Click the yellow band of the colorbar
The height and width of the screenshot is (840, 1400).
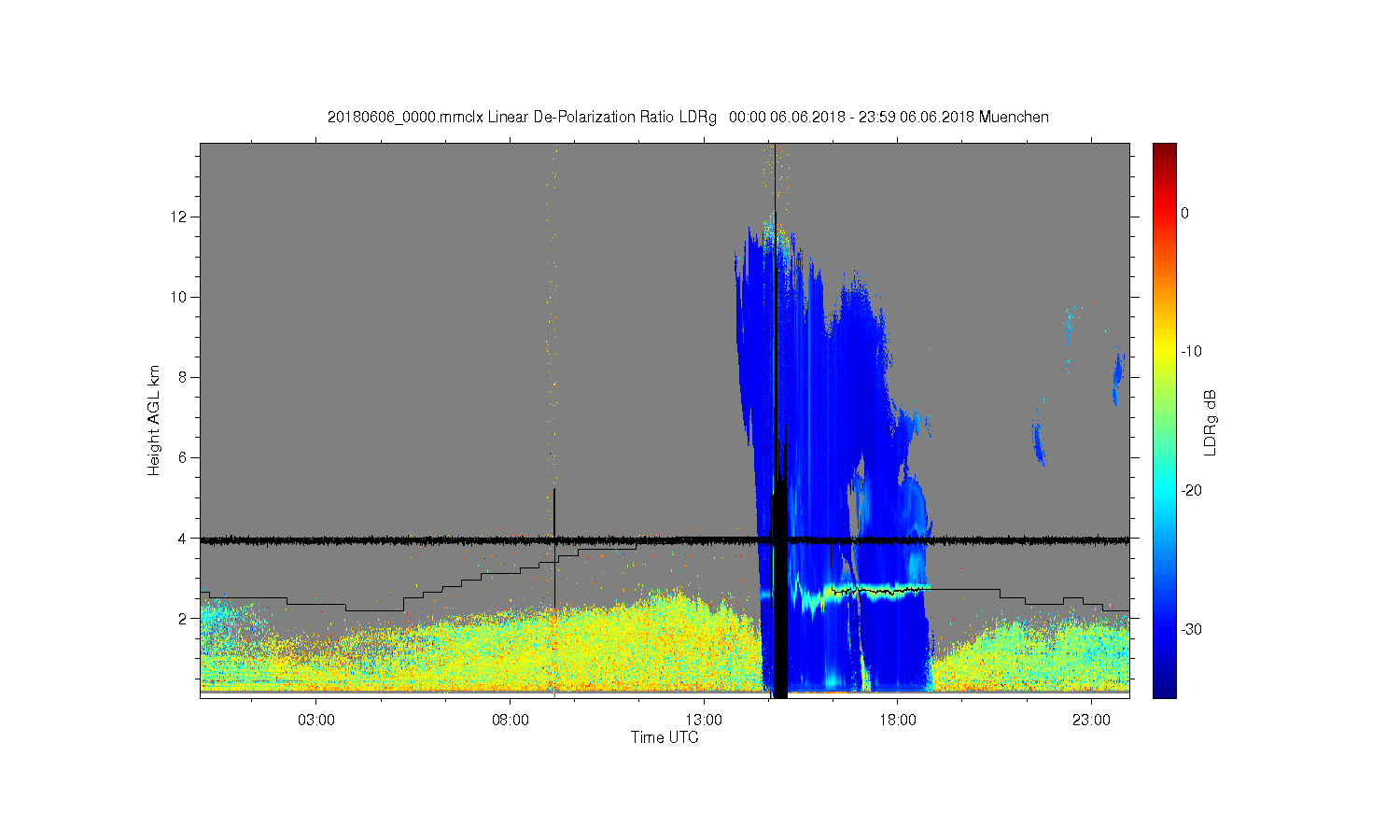1165,352
